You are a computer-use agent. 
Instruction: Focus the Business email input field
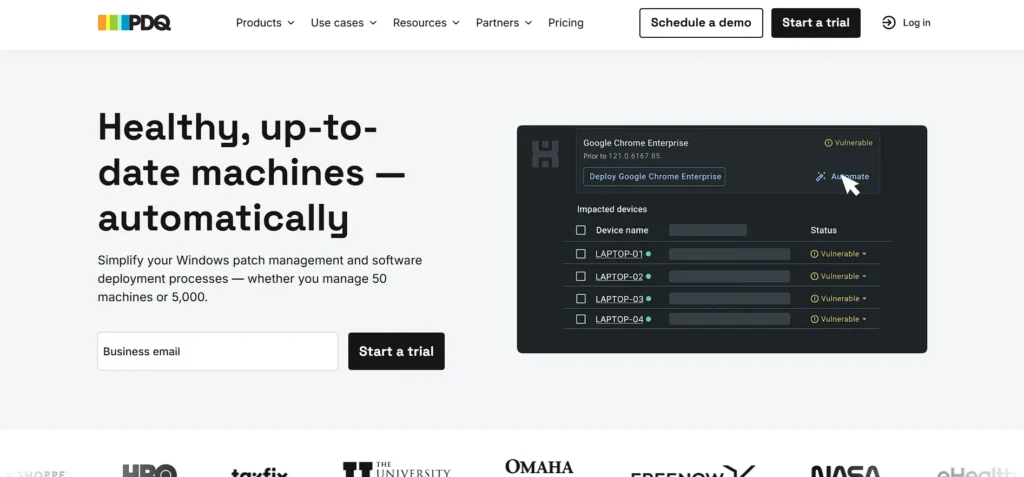click(x=217, y=351)
